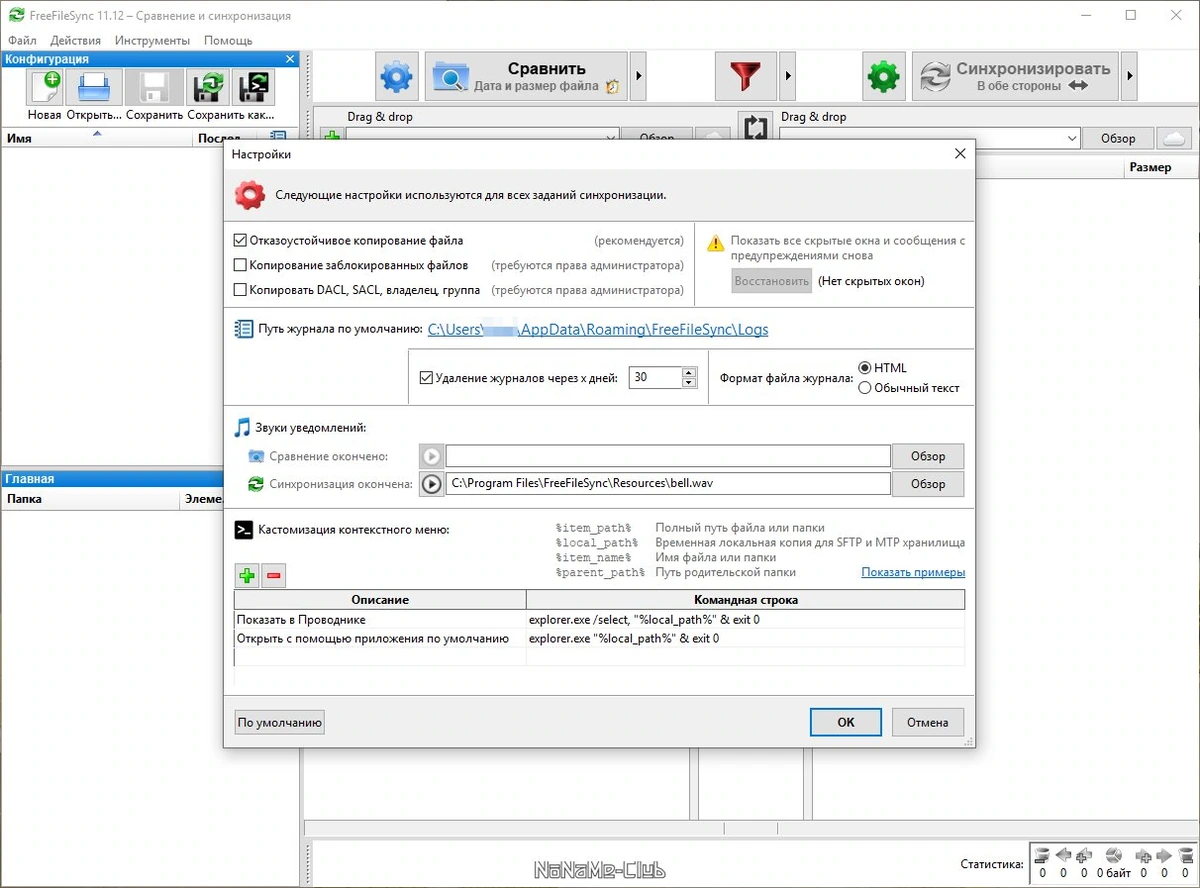Decrease the log deletion days value
This screenshot has width=1200, height=888.
(x=688, y=383)
